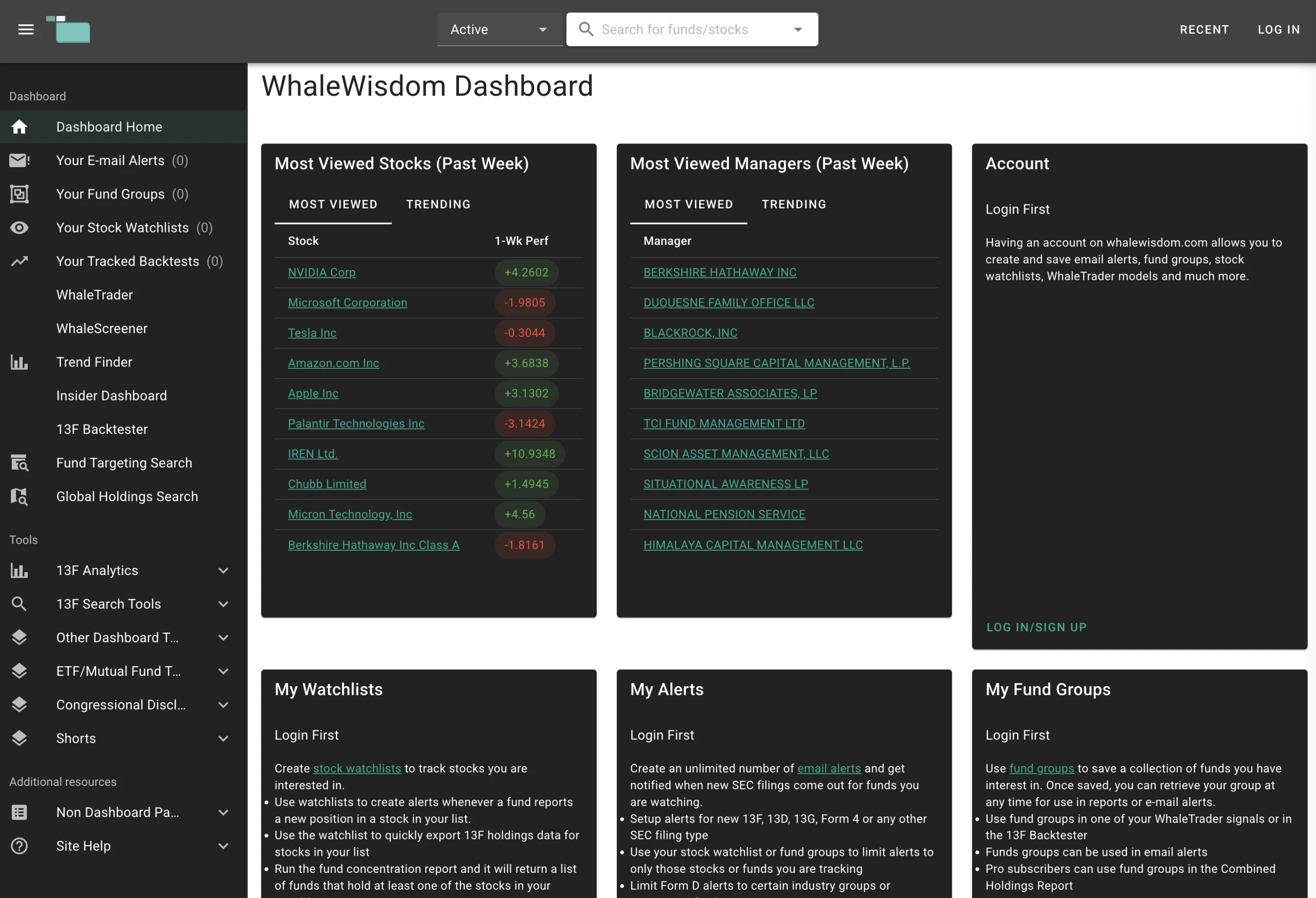Open the BERKSHIRE HATHAWAY INC manager link
The width and height of the screenshot is (1316, 898).
(x=719, y=273)
